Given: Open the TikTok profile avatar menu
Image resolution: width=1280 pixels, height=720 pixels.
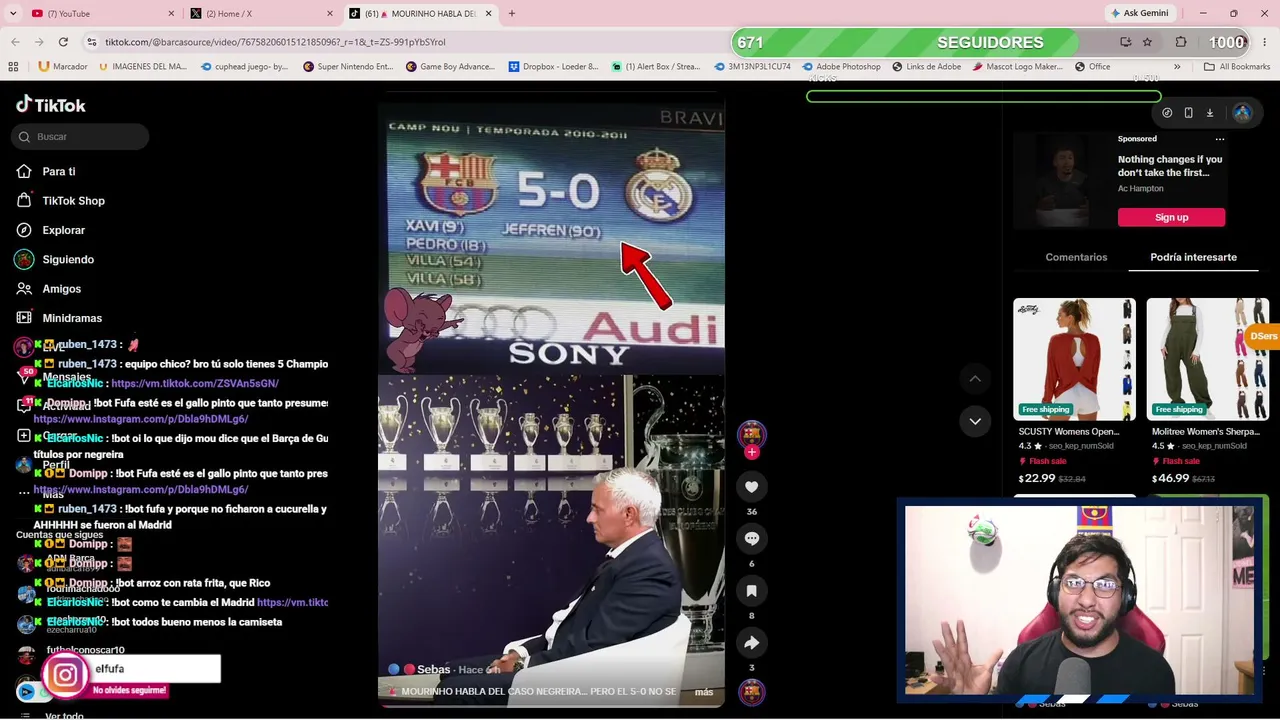Looking at the screenshot, I should click(x=1242, y=113).
